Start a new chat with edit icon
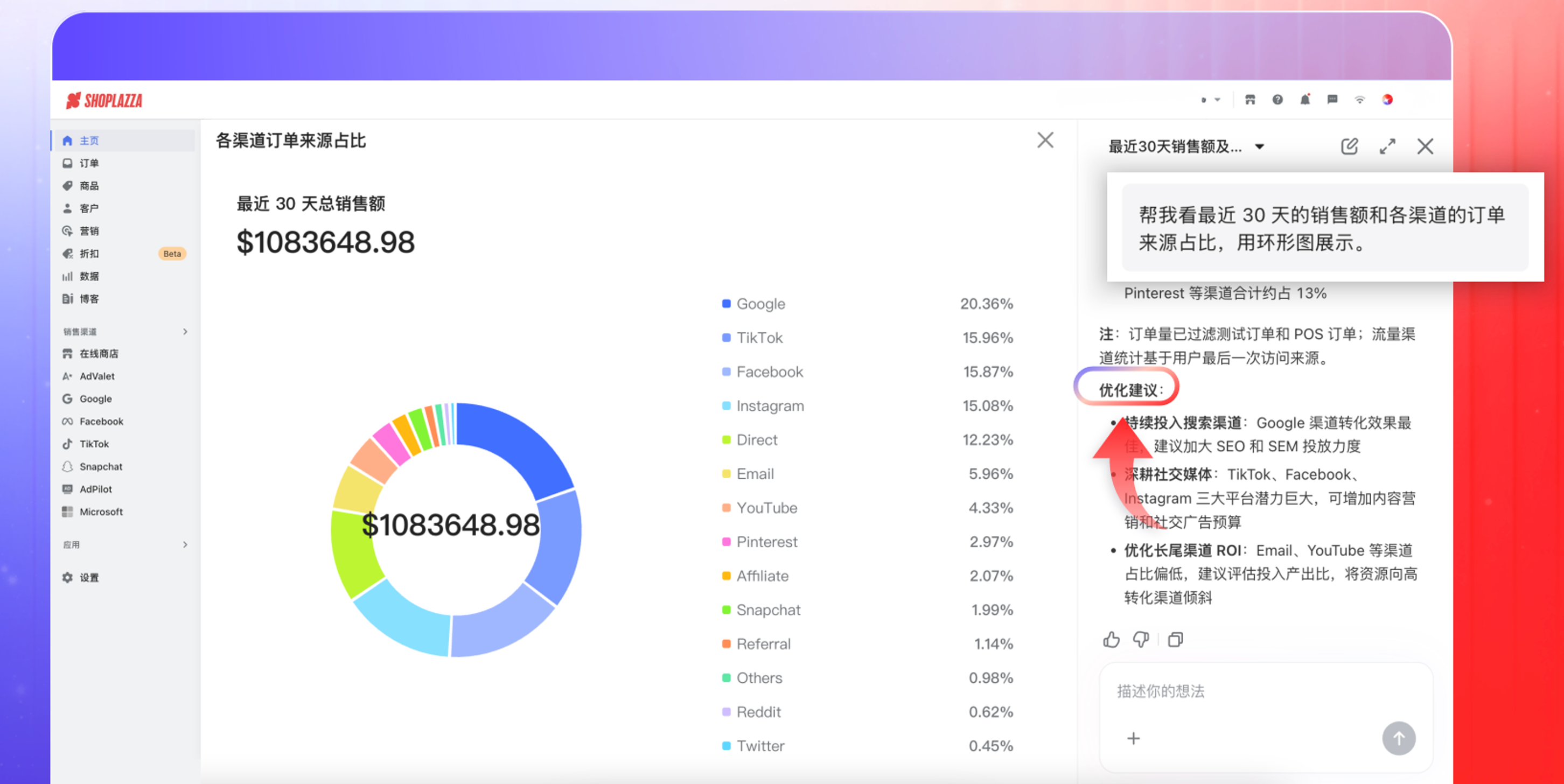The width and height of the screenshot is (1564, 784). pyautogui.click(x=1349, y=146)
